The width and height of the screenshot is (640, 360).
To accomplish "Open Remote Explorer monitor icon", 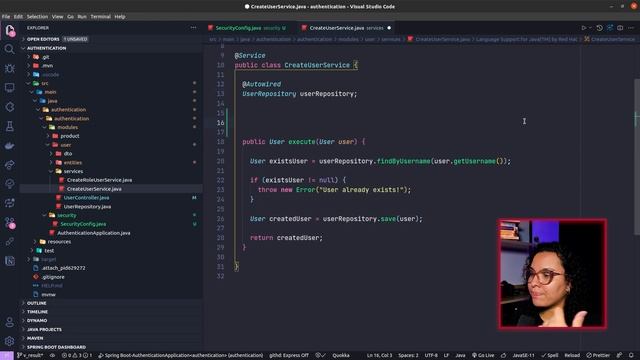I will (9, 88).
